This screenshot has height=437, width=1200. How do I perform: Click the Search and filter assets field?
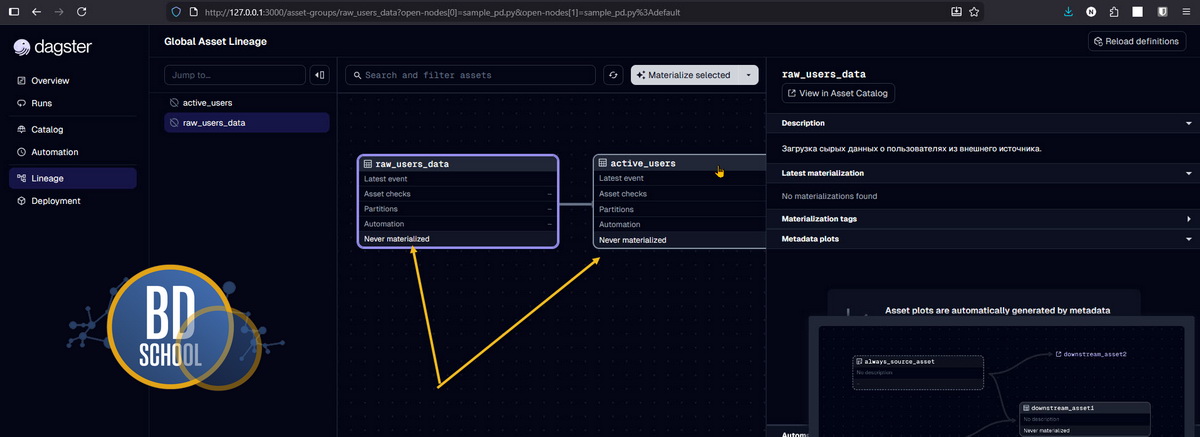point(470,75)
